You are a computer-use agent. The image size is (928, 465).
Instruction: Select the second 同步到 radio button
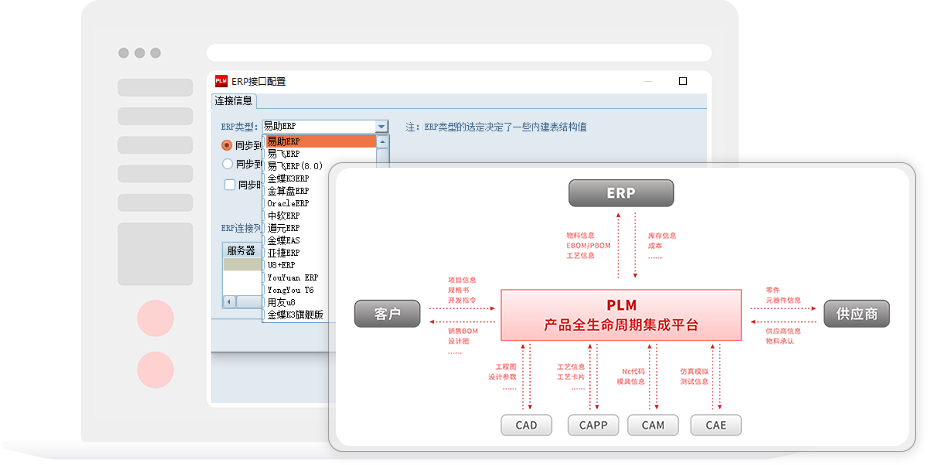(227, 164)
